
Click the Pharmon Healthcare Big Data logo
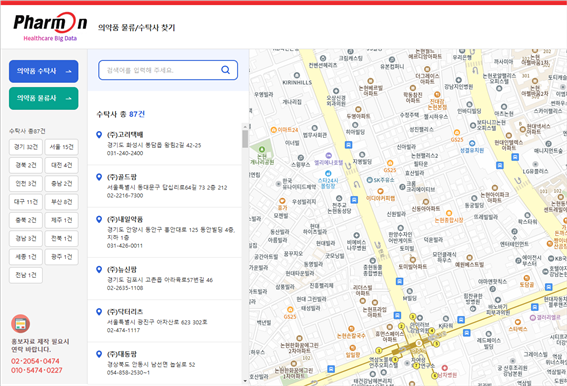point(50,27)
